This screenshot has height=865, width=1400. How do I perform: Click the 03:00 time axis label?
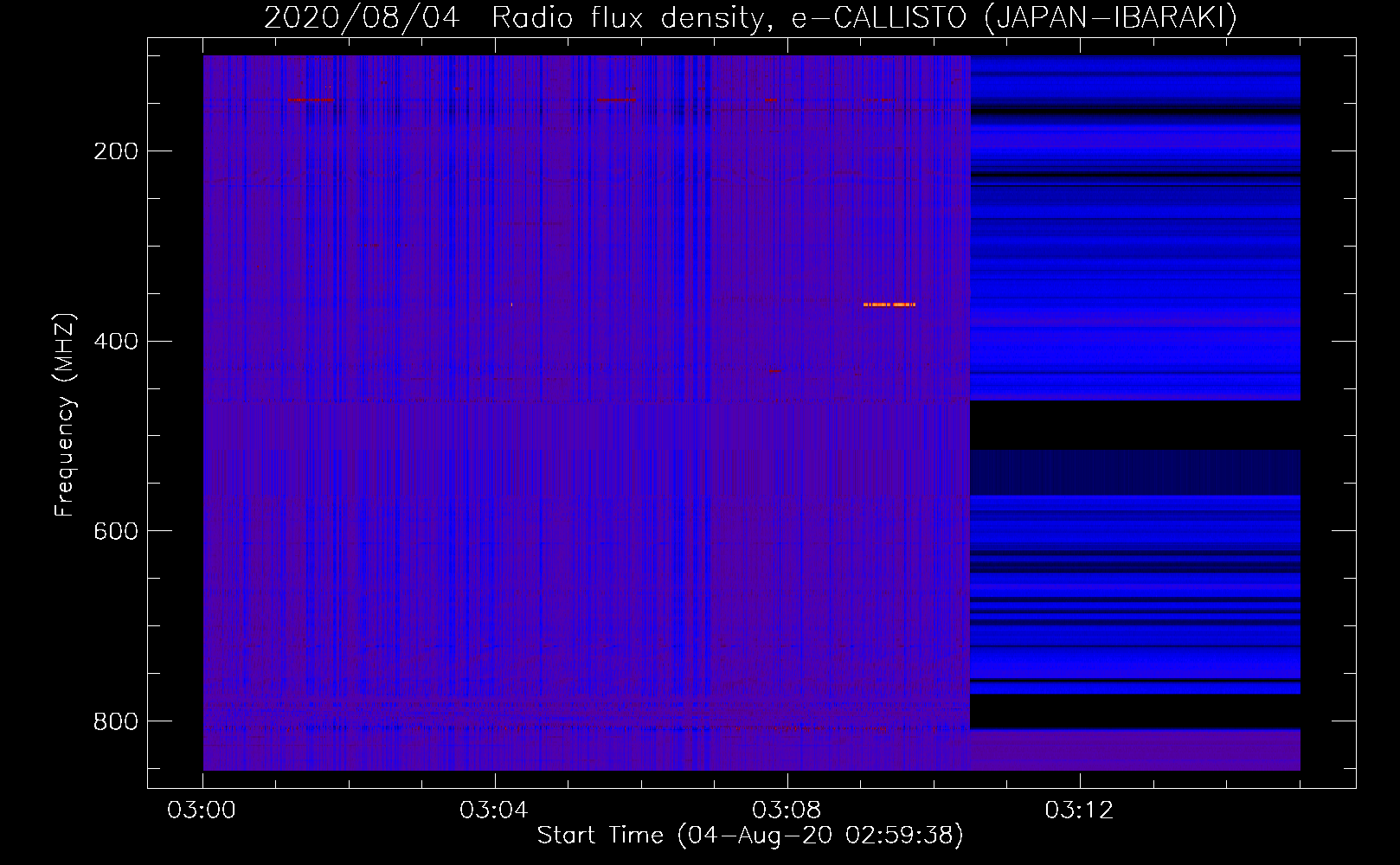click(202, 811)
